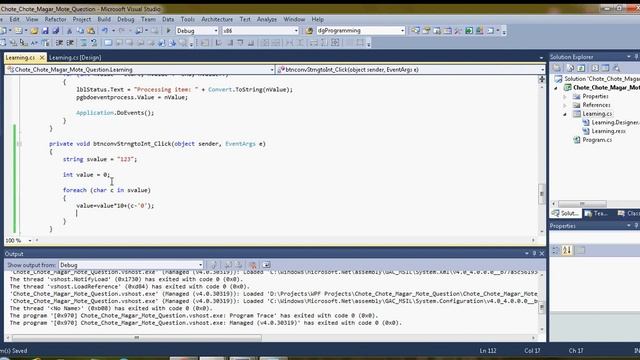
Task: Collapse the Chote_Chote_Magar_Mote project node
Action: tap(556, 88)
